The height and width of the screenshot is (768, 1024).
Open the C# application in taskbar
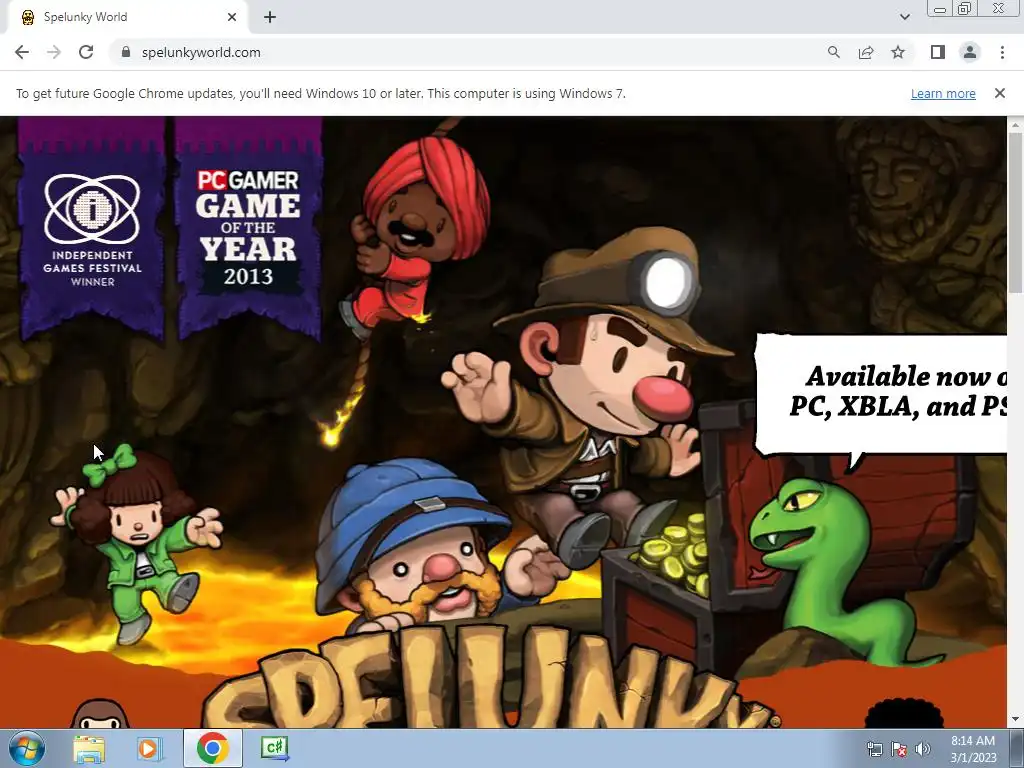click(x=274, y=748)
